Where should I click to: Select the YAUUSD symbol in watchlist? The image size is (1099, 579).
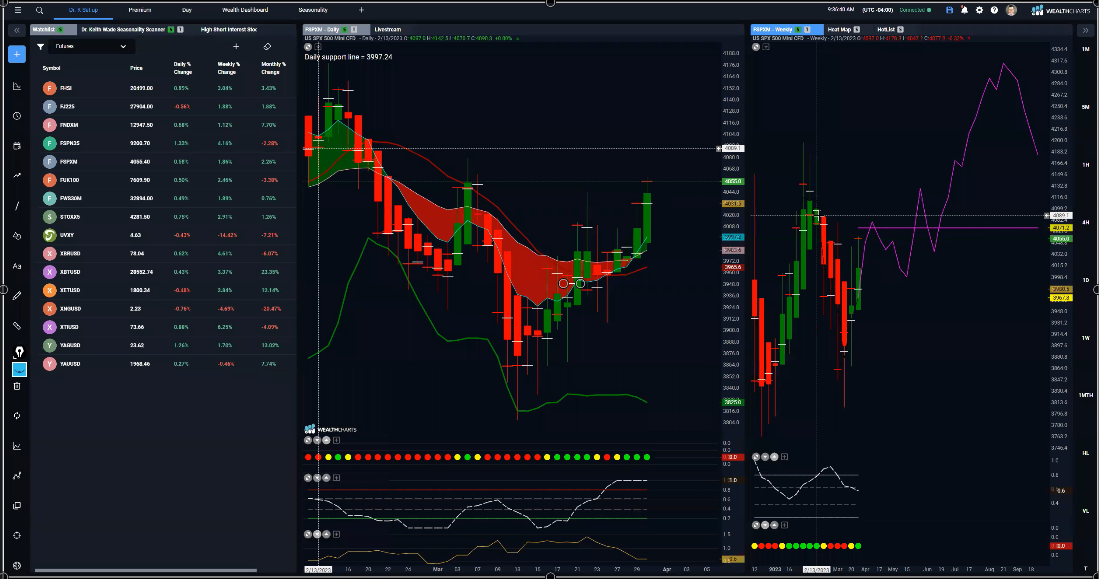click(x=70, y=364)
